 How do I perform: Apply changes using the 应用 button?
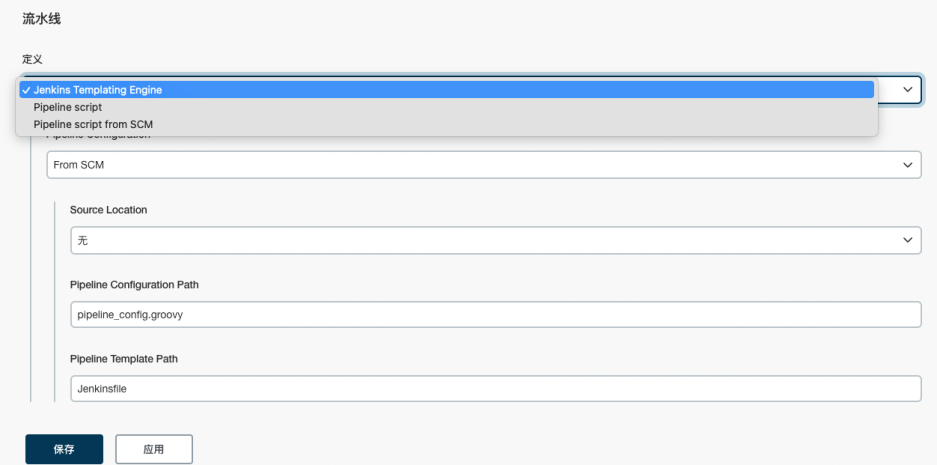(154, 449)
